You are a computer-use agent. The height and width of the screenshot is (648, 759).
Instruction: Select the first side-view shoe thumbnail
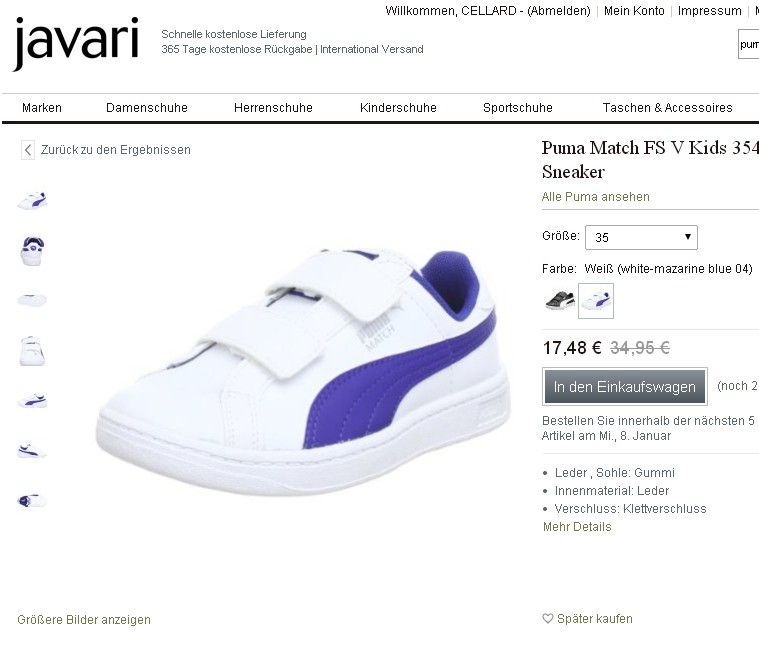(32, 200)
